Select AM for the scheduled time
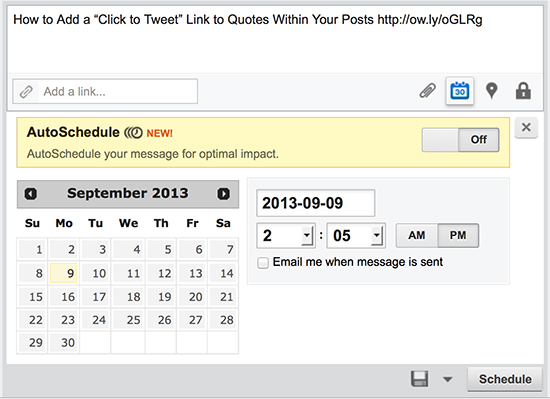 point(417,235)
